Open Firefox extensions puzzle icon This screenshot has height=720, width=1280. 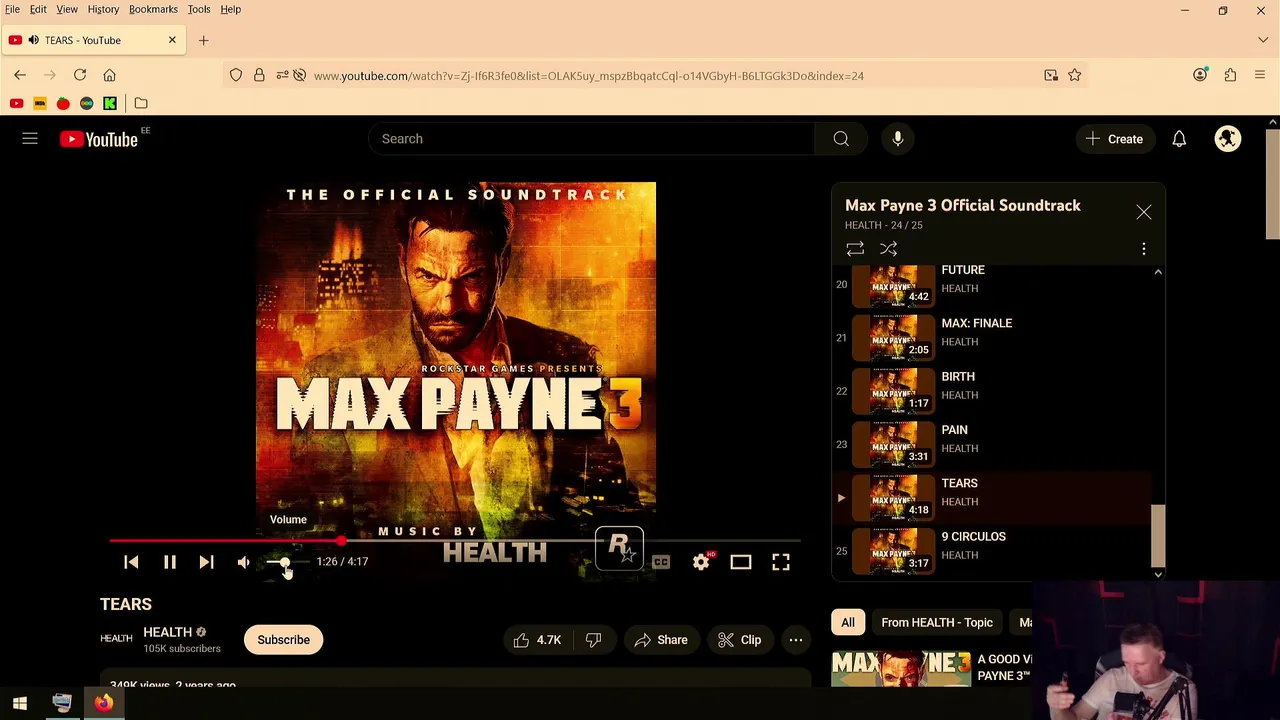click(1230, 75)
